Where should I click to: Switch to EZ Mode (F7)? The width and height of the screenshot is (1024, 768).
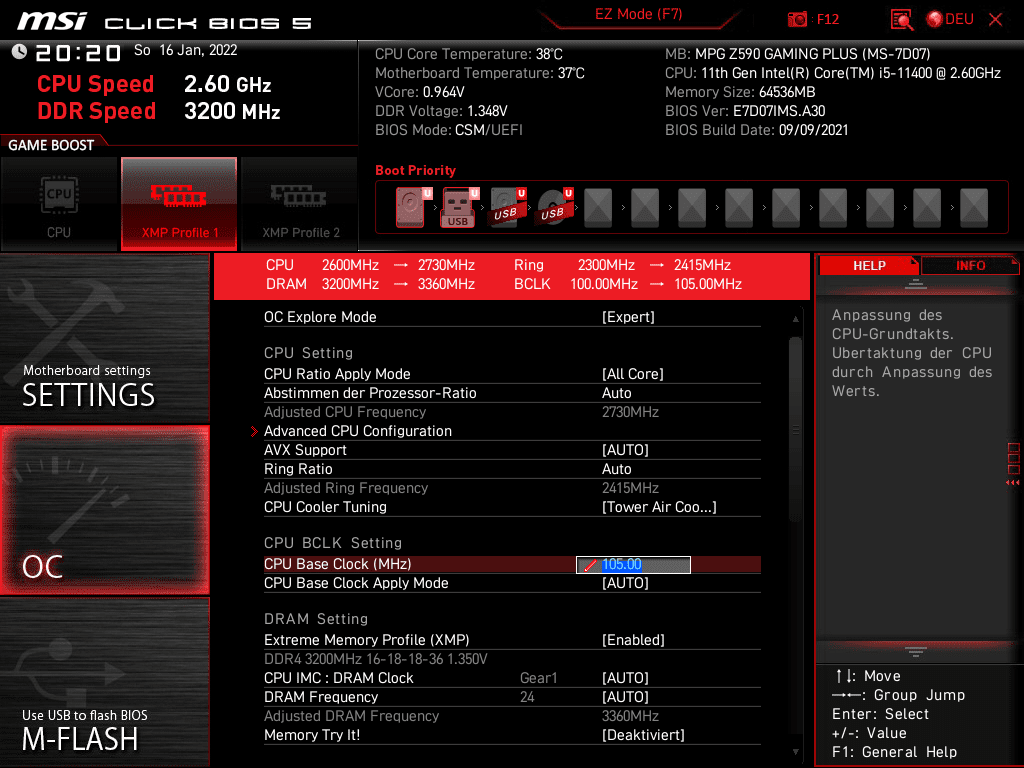click(638, 14)
